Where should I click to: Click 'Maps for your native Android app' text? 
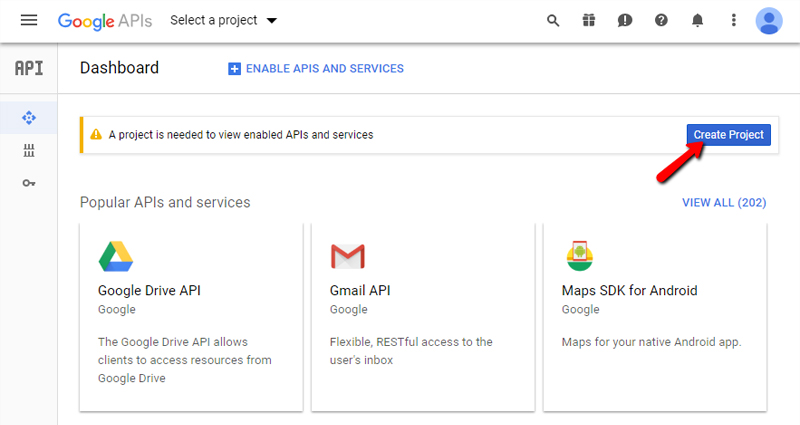tap(651, 342)
